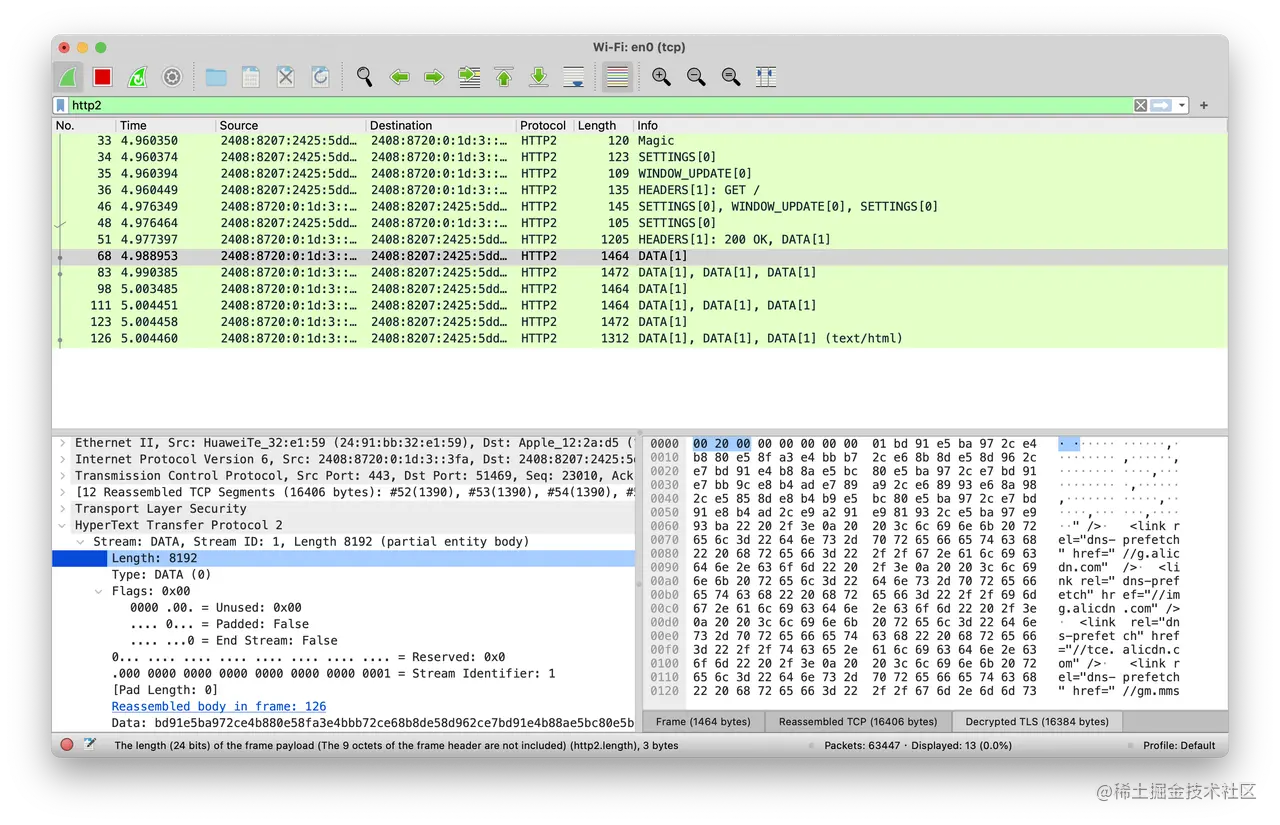Follow Reassembled body in frame 126 link
This screenshot has width=1280, height=825.
click(219, 707)
